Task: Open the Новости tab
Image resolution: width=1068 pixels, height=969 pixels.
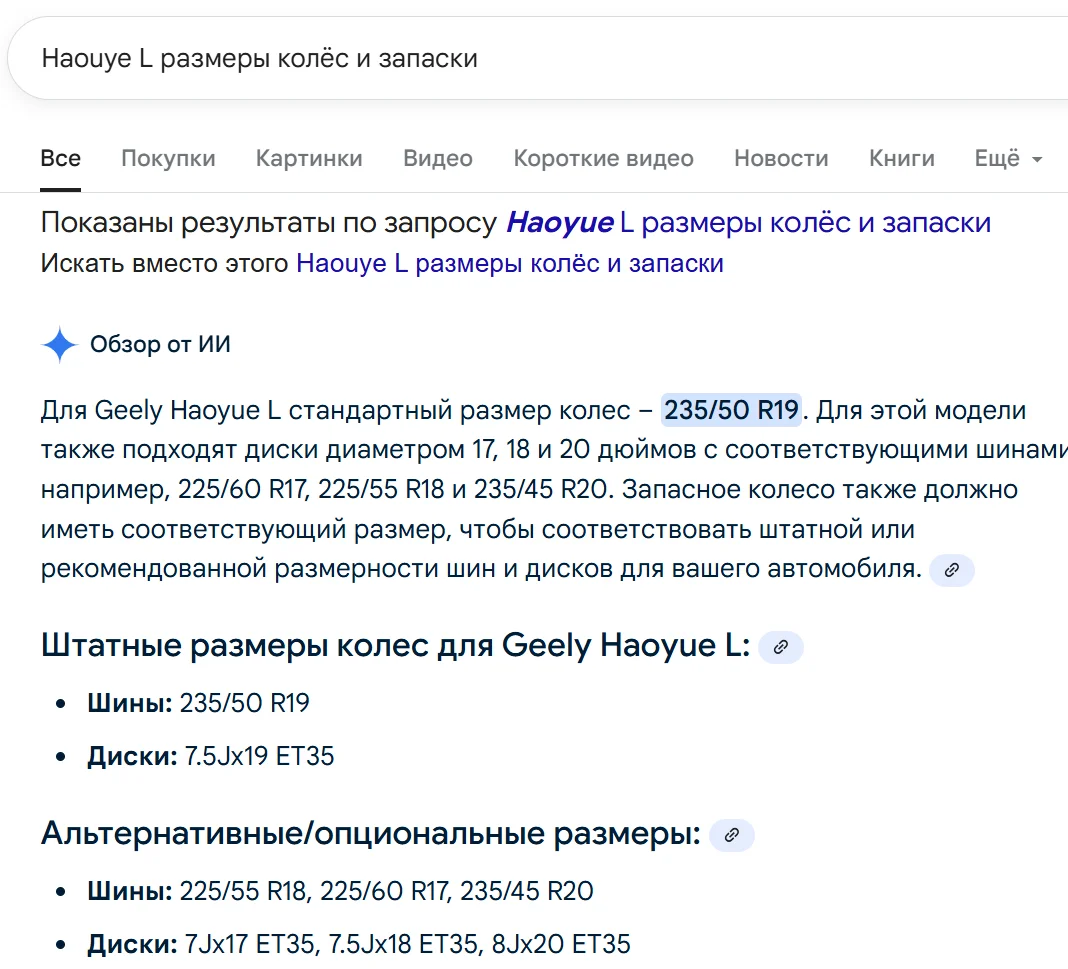Action: pyautogui.click(x=781, y=158)
